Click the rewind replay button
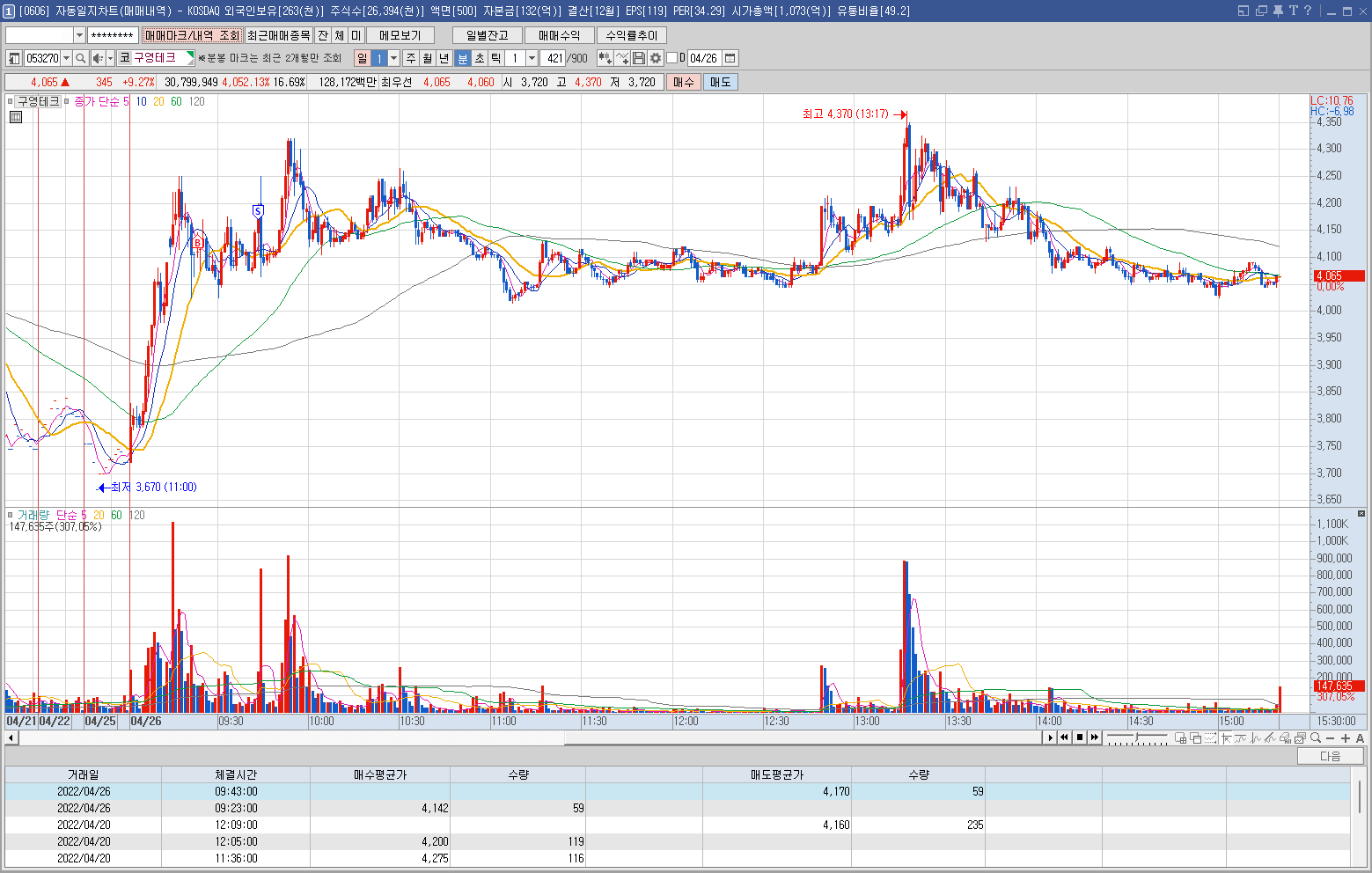 (x=1065, y=737)
